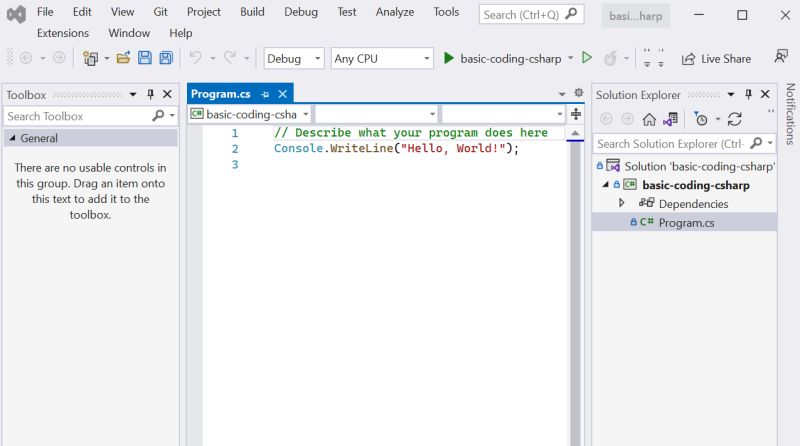Close the Toolbox panel
The width and height of the screenshot is (800, 446).
tap(167, 94)
